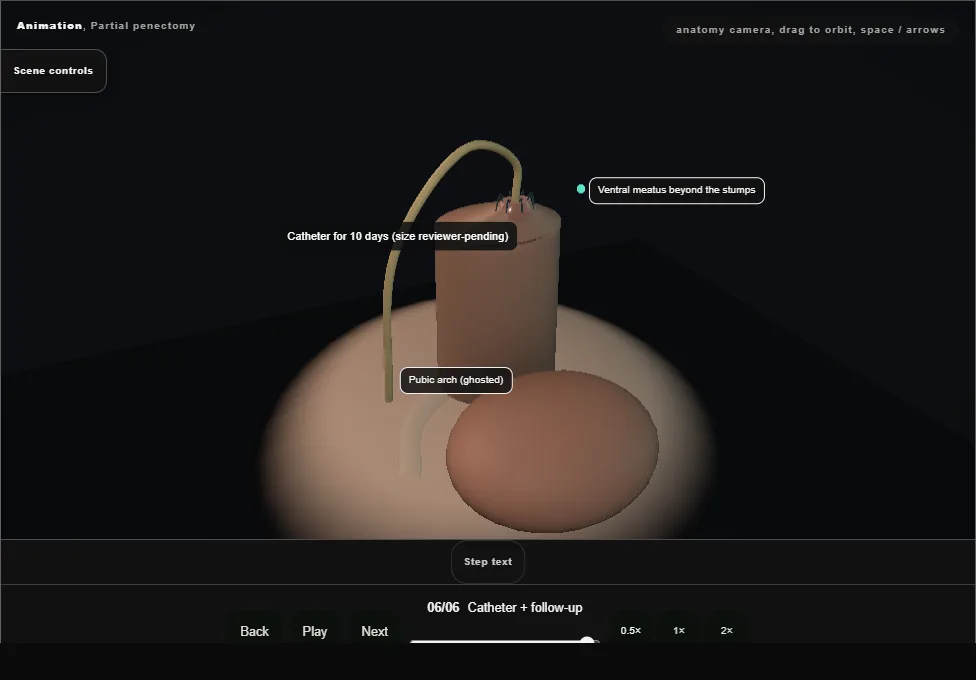The height and width of the screenshot is (680, 976).
Task: Start the animation with Play
Action: [x=314, y=631]
